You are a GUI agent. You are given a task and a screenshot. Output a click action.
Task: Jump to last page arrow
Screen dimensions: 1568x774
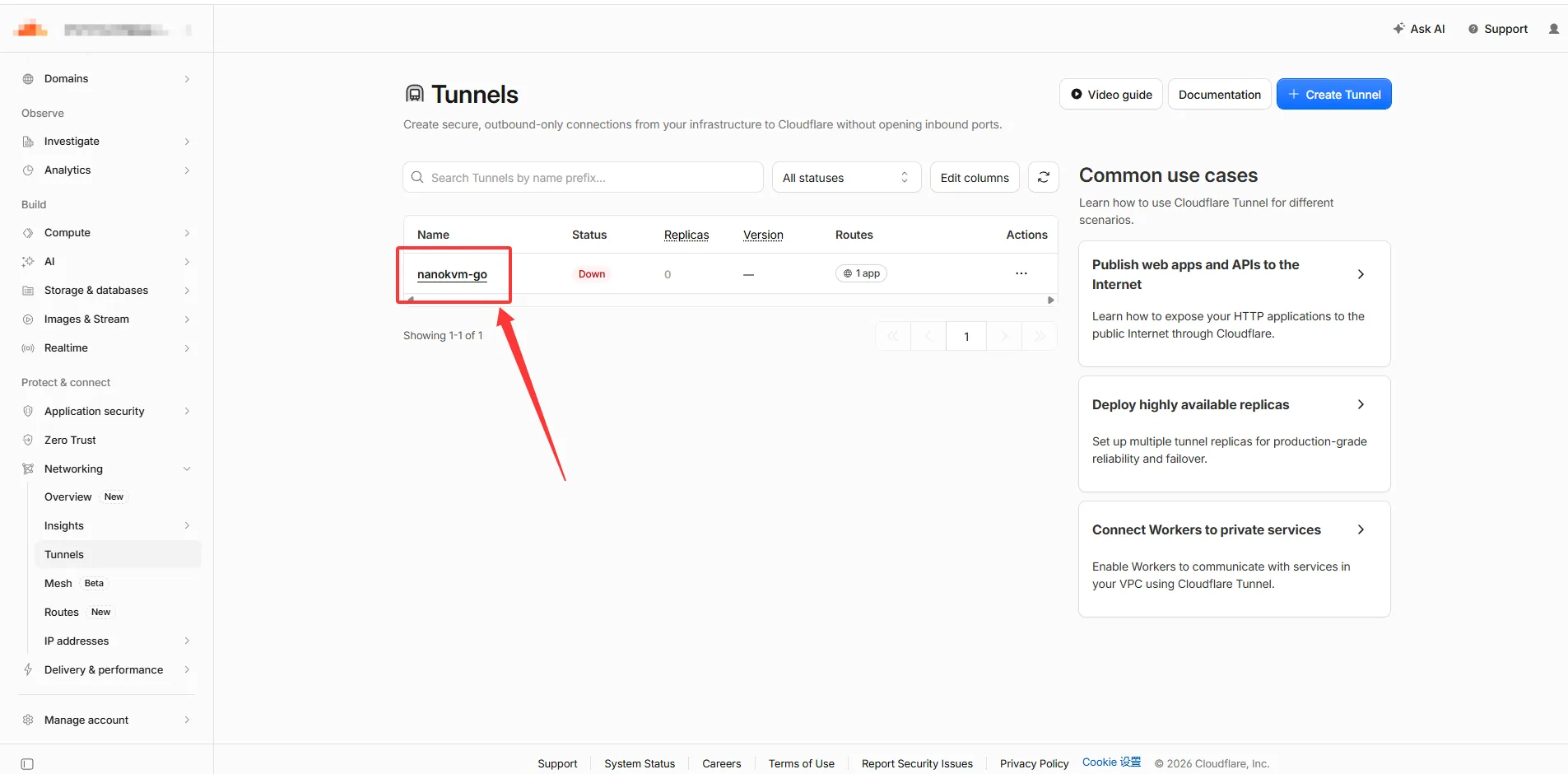click(1040, 336)
